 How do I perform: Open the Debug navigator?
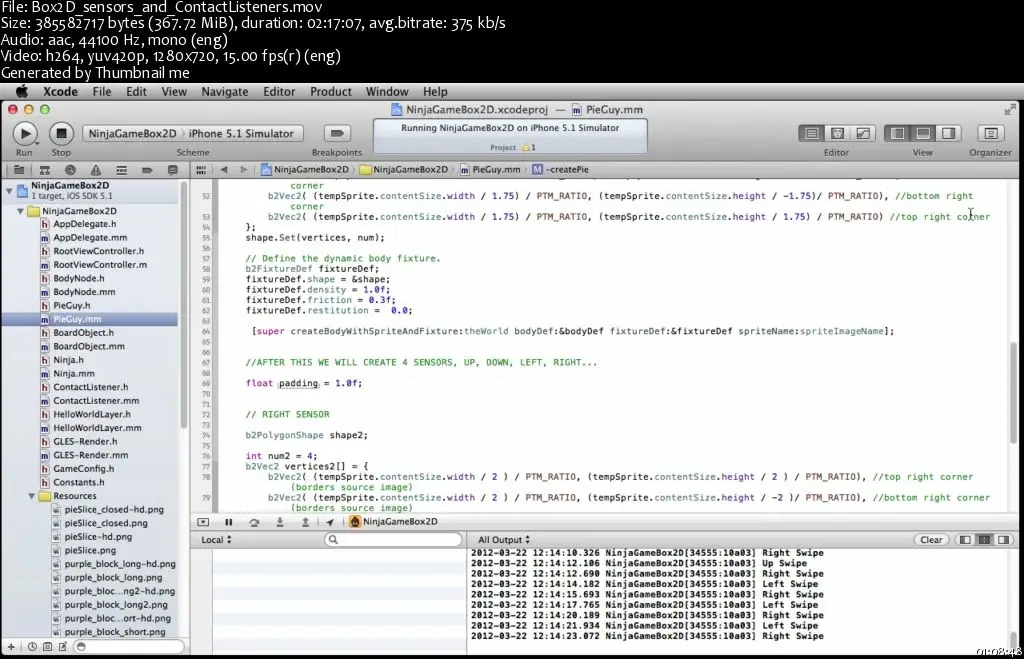pos(121,170)
